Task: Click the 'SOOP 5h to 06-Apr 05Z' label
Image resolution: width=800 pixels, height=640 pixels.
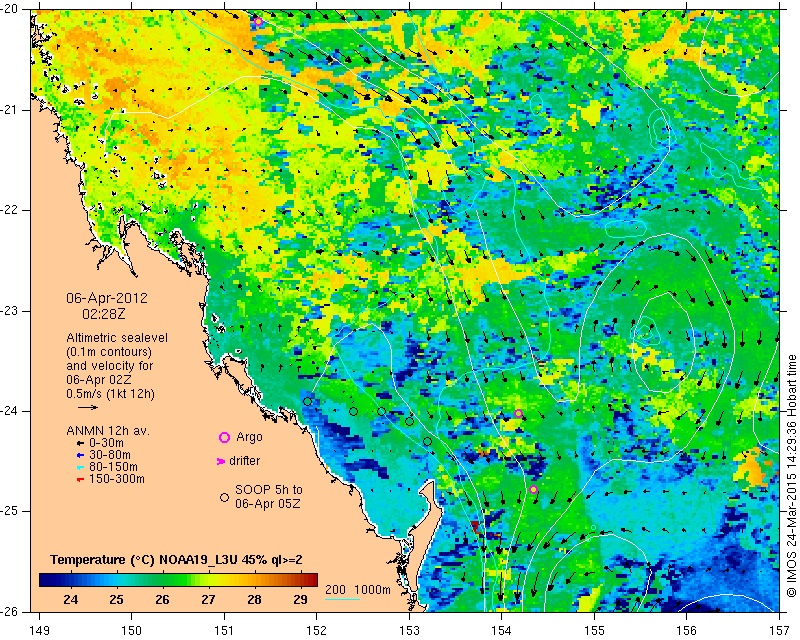Action: click(x=269, y=497)
